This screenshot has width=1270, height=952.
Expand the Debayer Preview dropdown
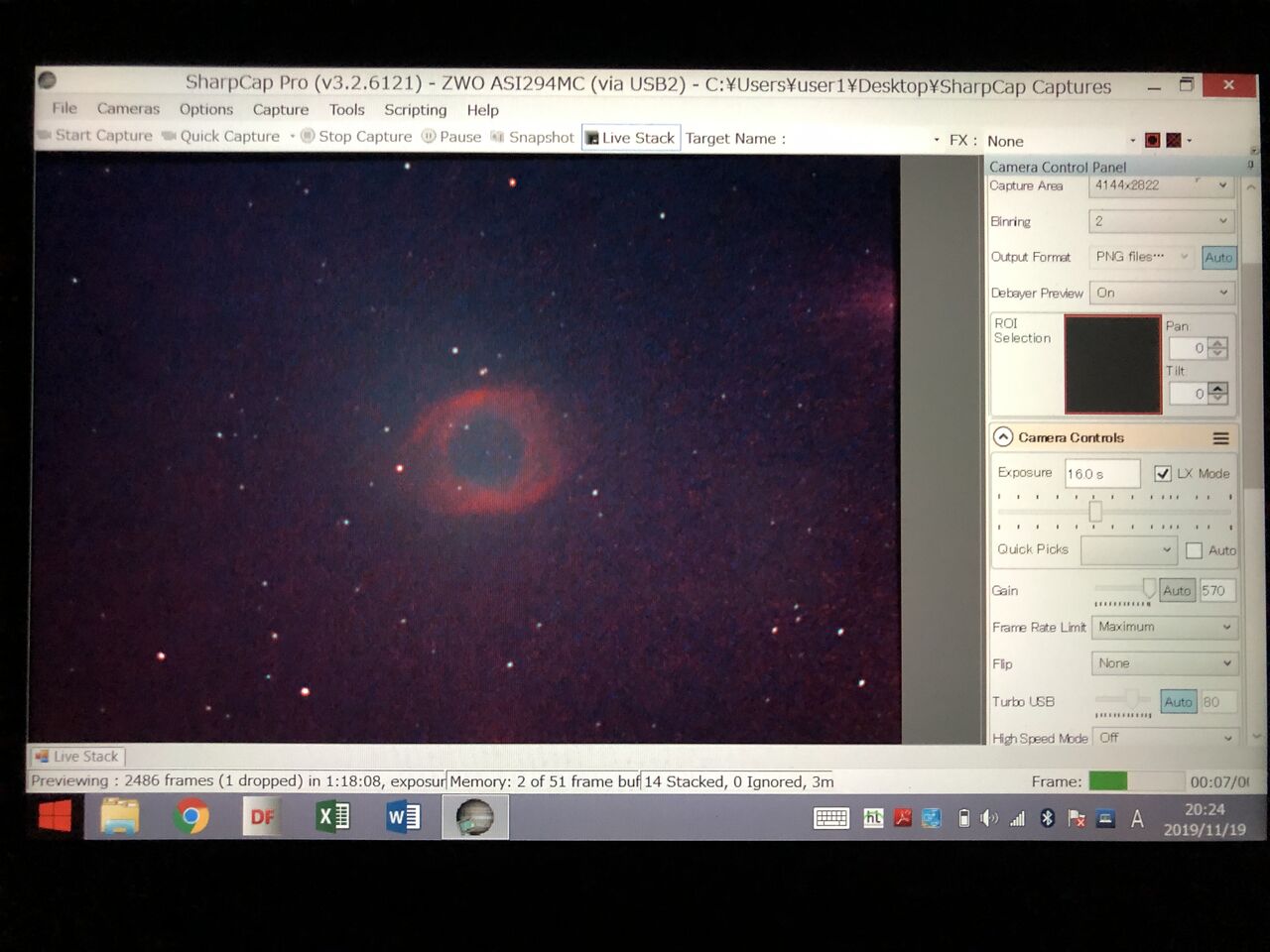click(x=1161, y=294)
